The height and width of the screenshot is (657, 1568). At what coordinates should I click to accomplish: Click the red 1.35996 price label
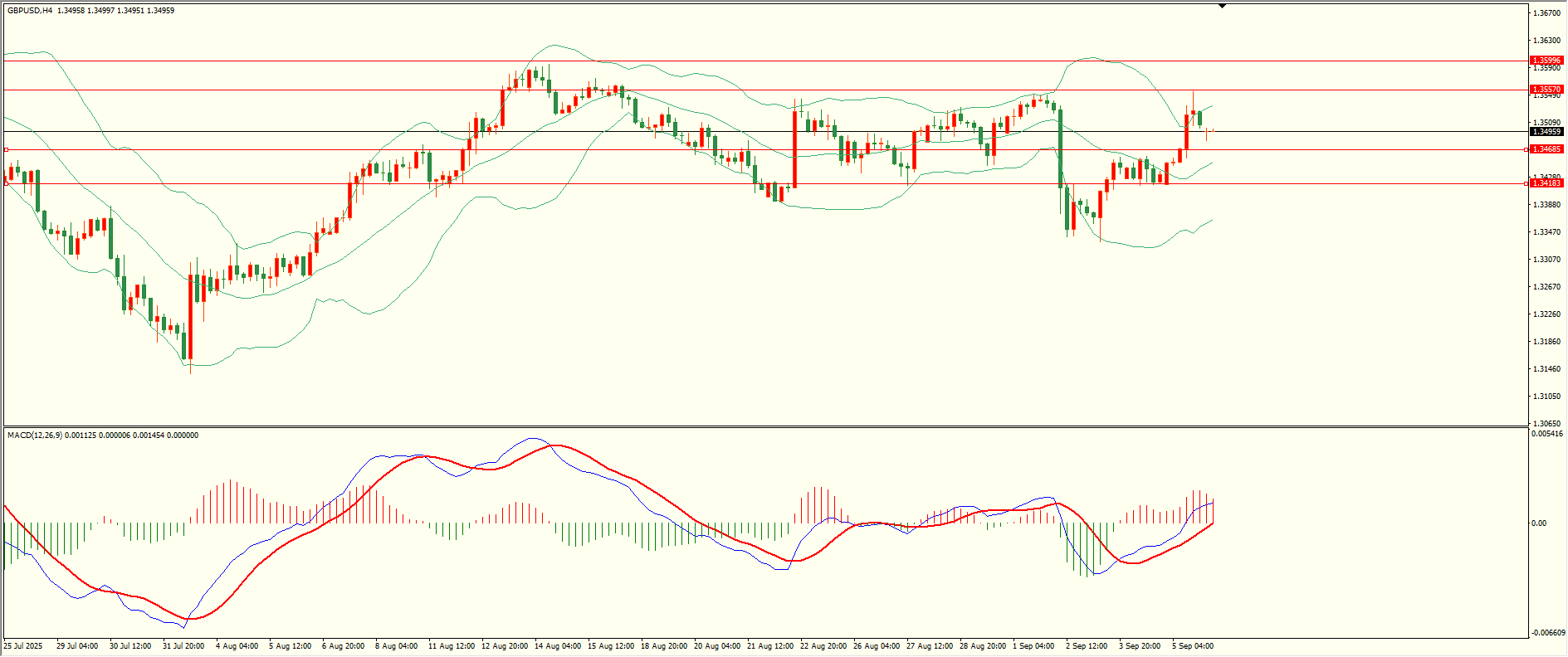pos(1546,61)
